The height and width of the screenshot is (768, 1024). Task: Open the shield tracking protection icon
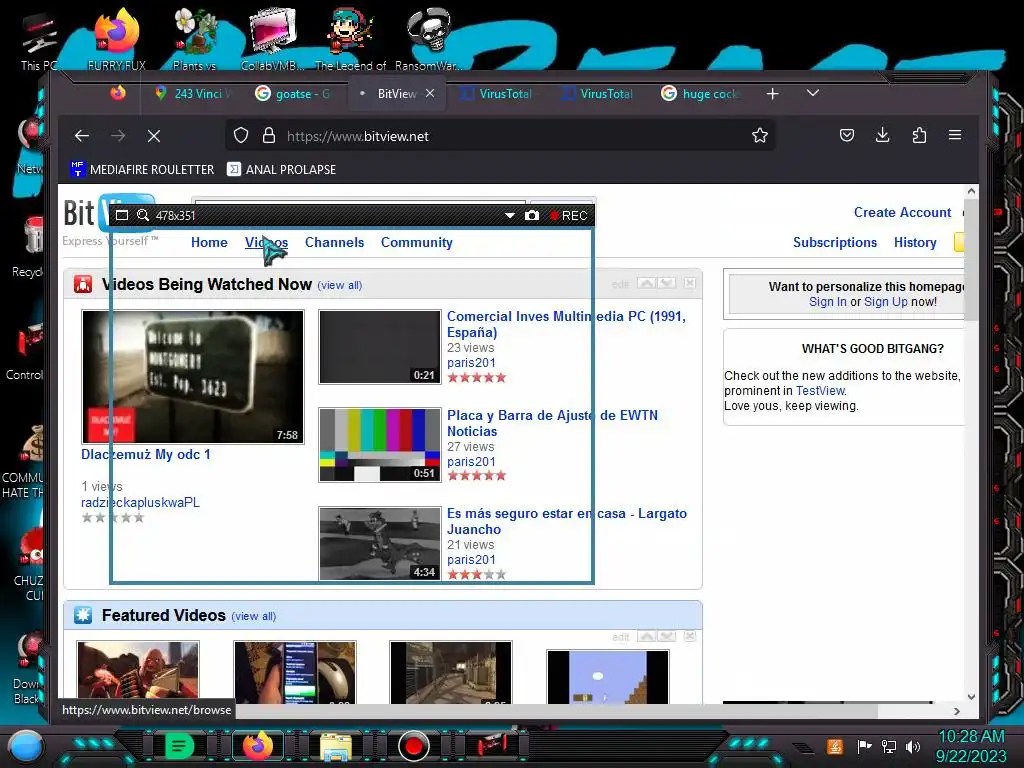click(x=241, y=135)
